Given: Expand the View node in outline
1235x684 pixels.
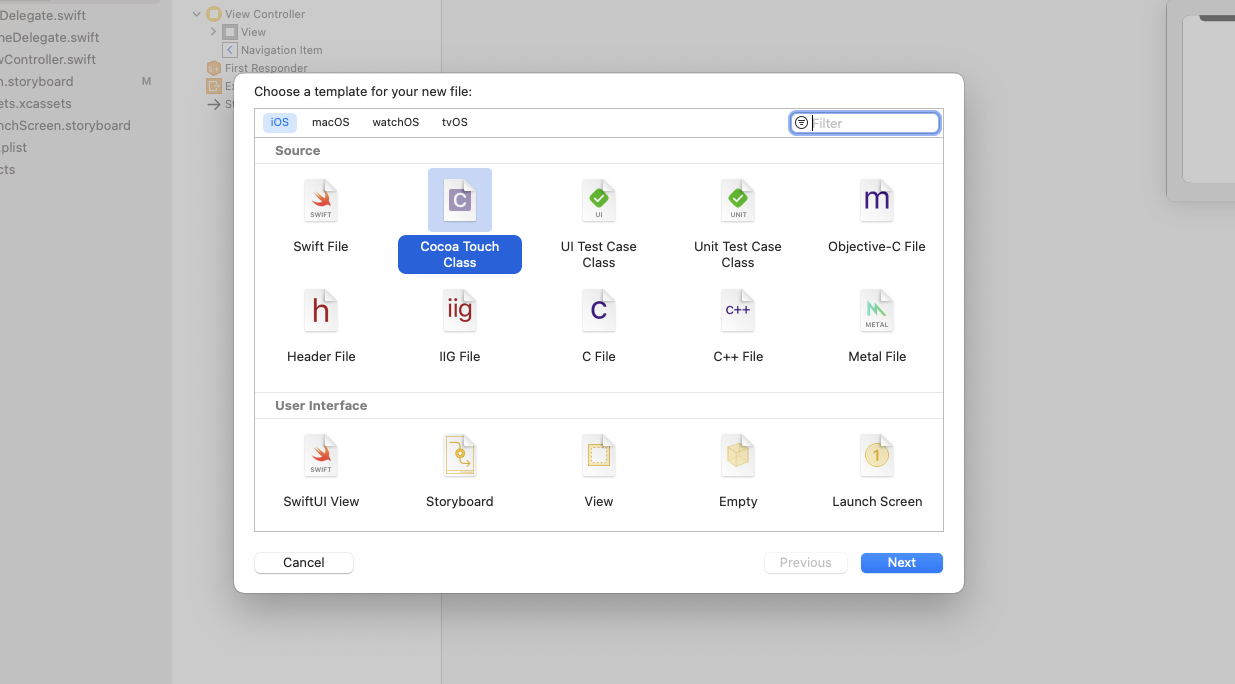Looking at the screenshot, I should [x=213, y=32].
